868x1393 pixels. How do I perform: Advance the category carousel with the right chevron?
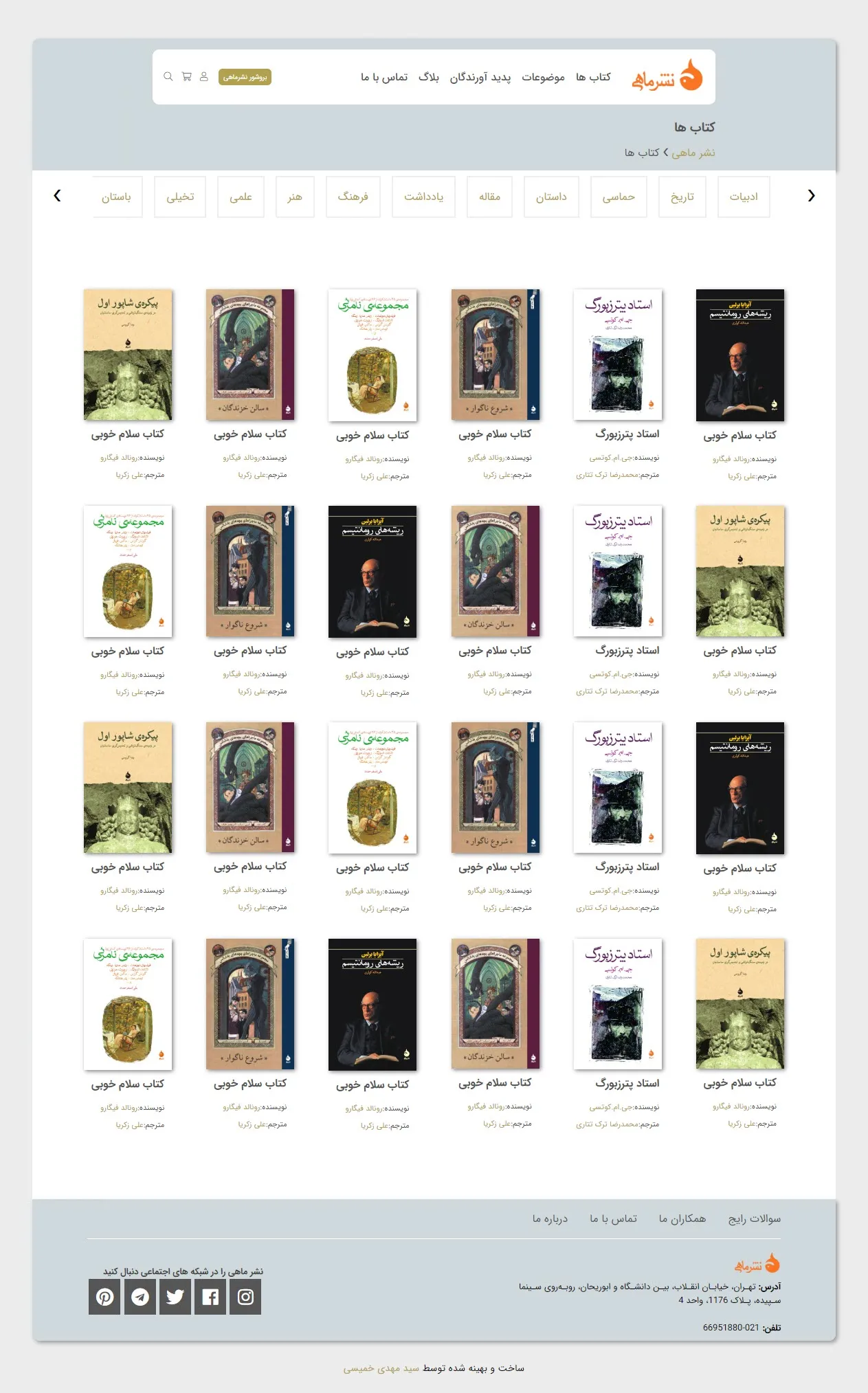click(x=812, y=196)
